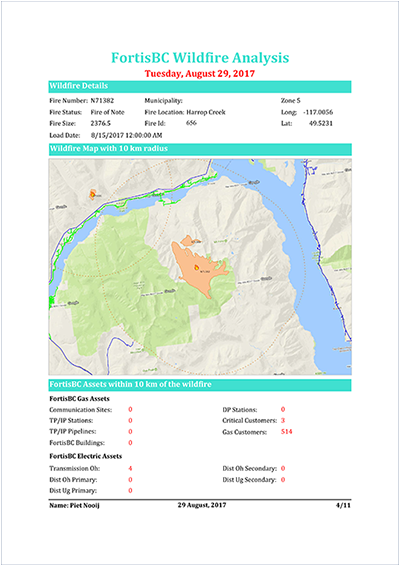Click the 'Gas Customers:' label

click(x=244, y=432)
